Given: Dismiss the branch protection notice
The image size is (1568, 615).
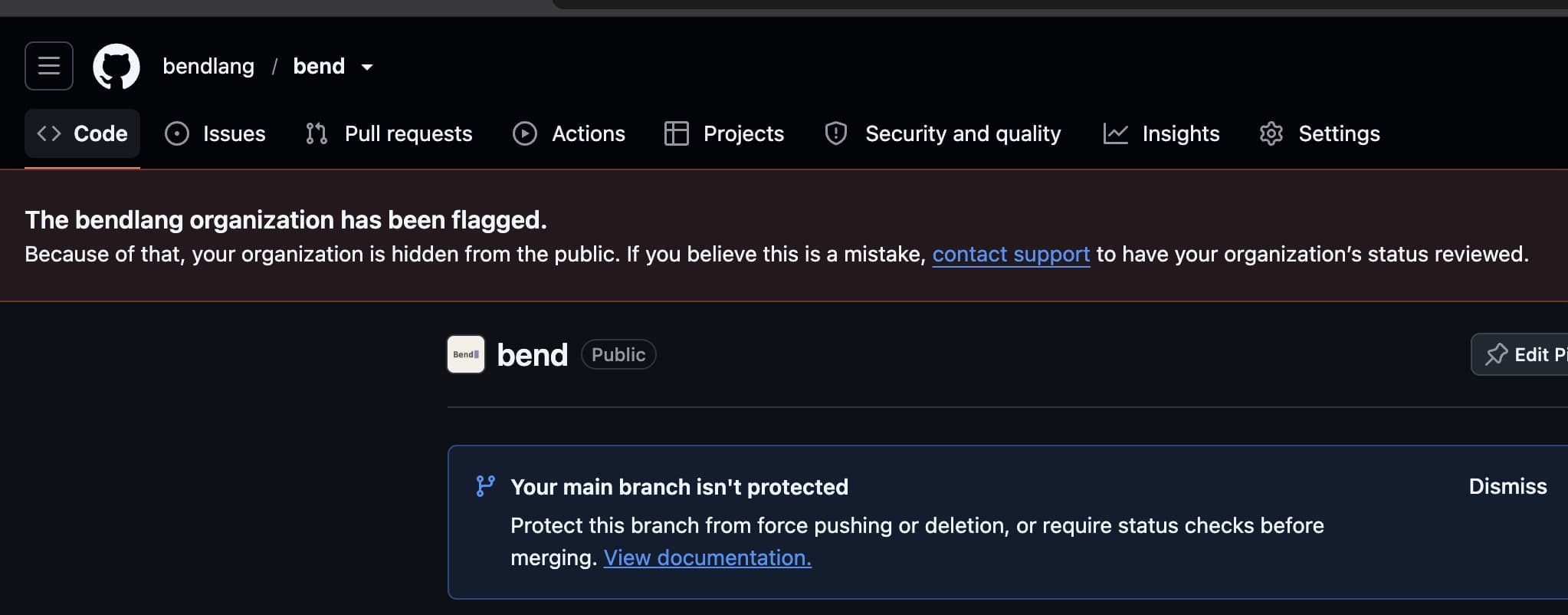Looking at the screenshot, I should tap(1507, 486).
